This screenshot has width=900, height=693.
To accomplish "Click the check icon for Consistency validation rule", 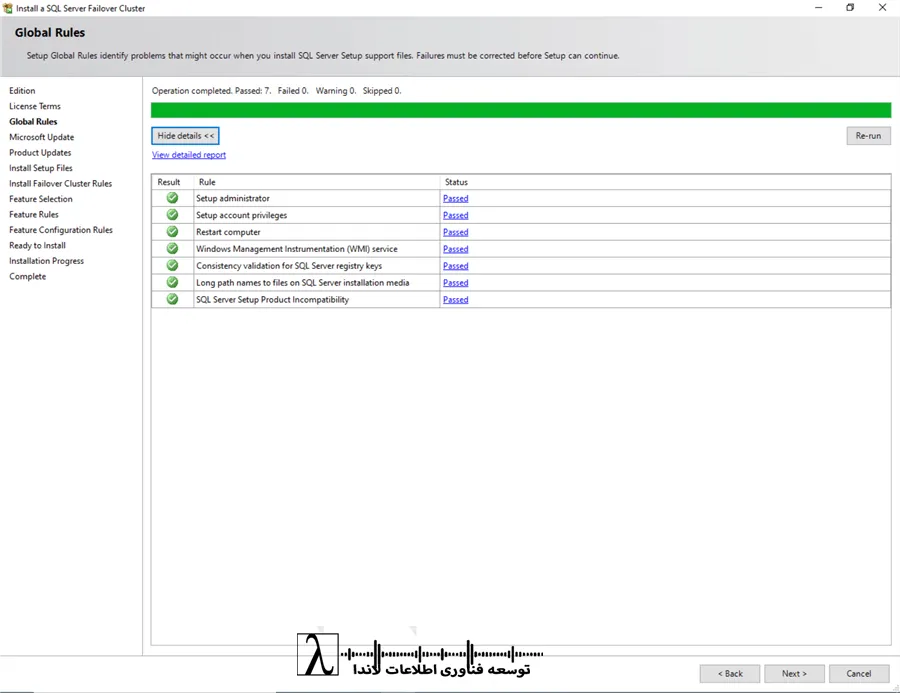I will pos(172,265).
